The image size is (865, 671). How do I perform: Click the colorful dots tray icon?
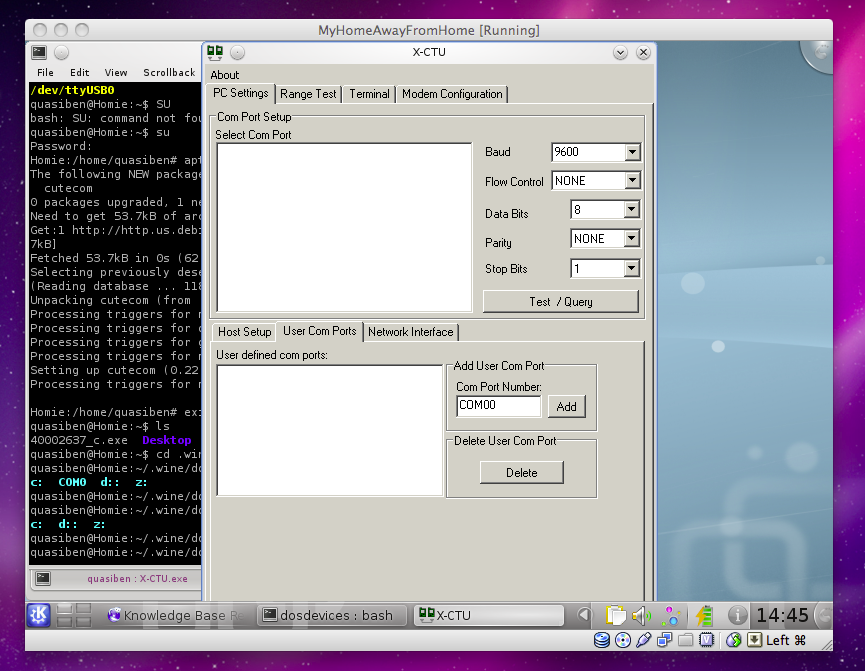(672, 615)
